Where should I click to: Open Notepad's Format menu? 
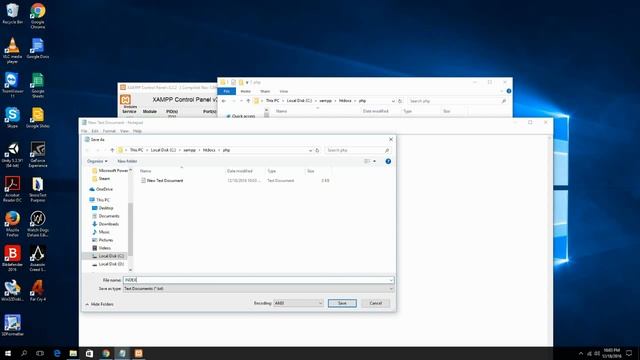pos(109,131)
